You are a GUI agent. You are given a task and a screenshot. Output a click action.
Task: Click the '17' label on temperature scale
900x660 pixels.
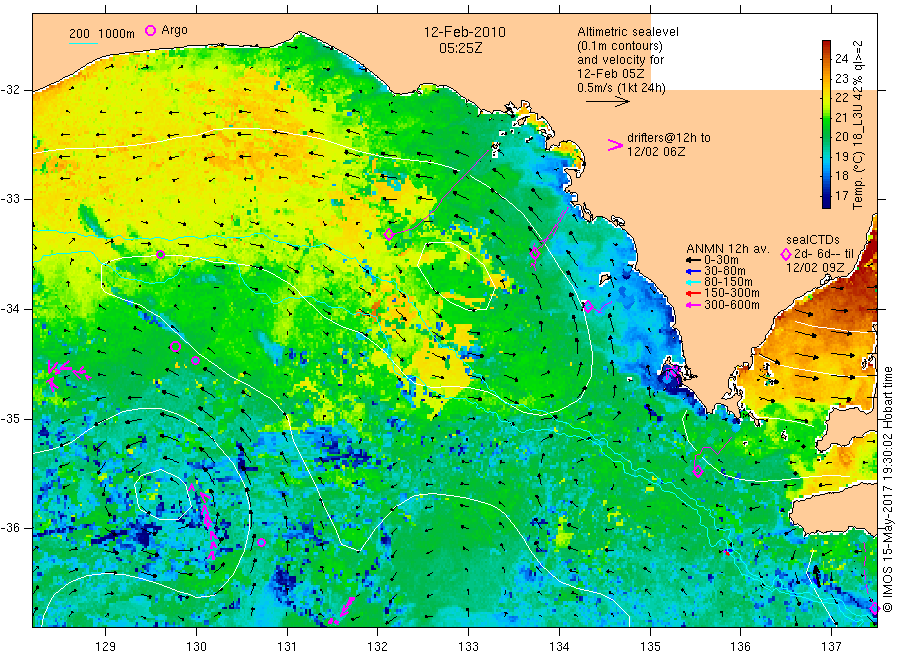click(841, 196)
